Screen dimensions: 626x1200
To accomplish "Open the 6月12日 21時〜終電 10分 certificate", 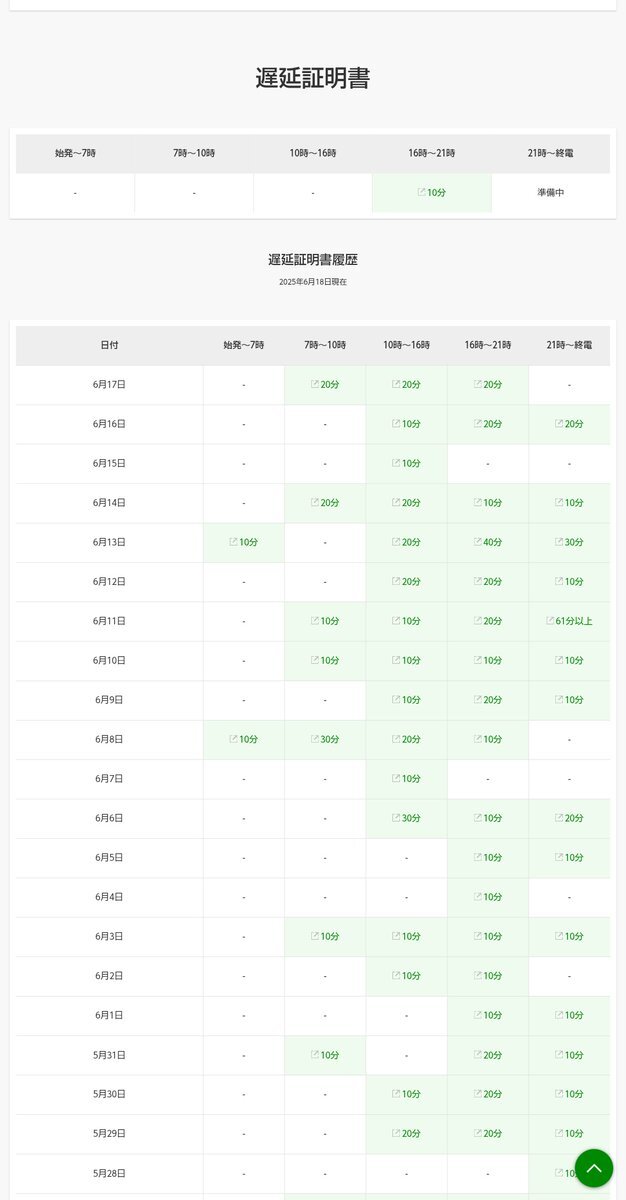I will (569, 582).
